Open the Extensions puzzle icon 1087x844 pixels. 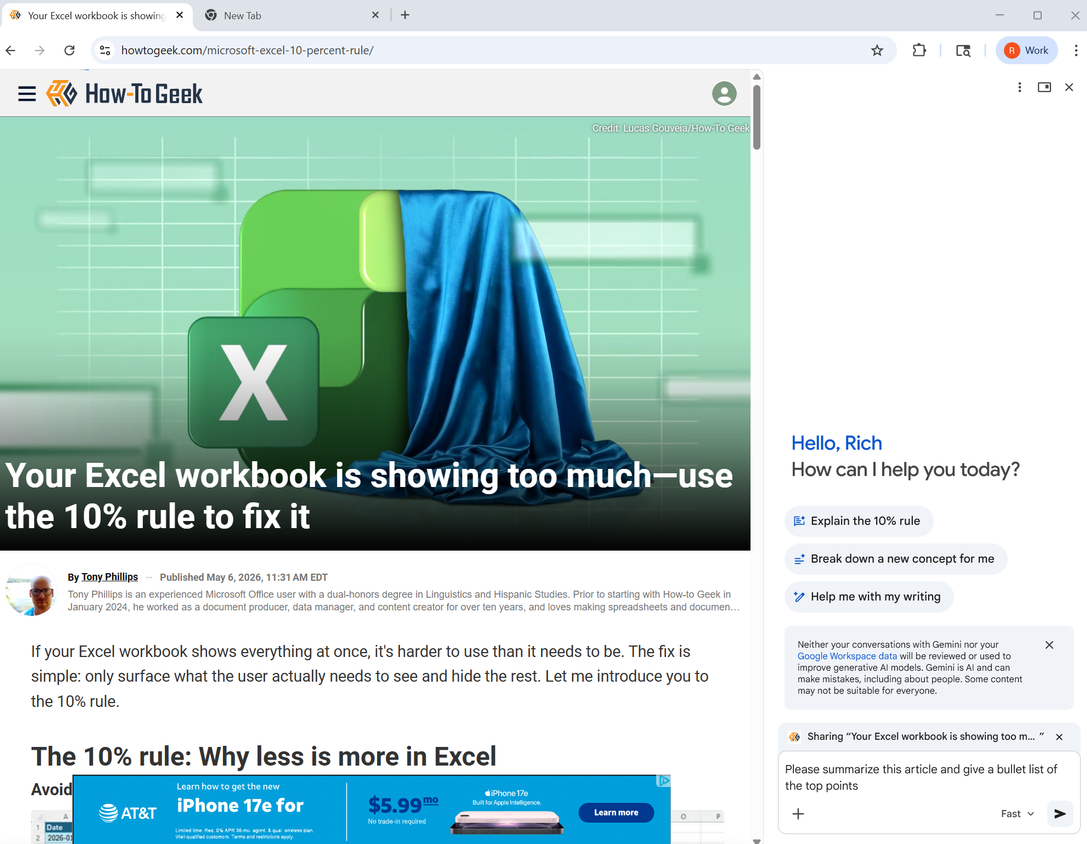[919, 50]
